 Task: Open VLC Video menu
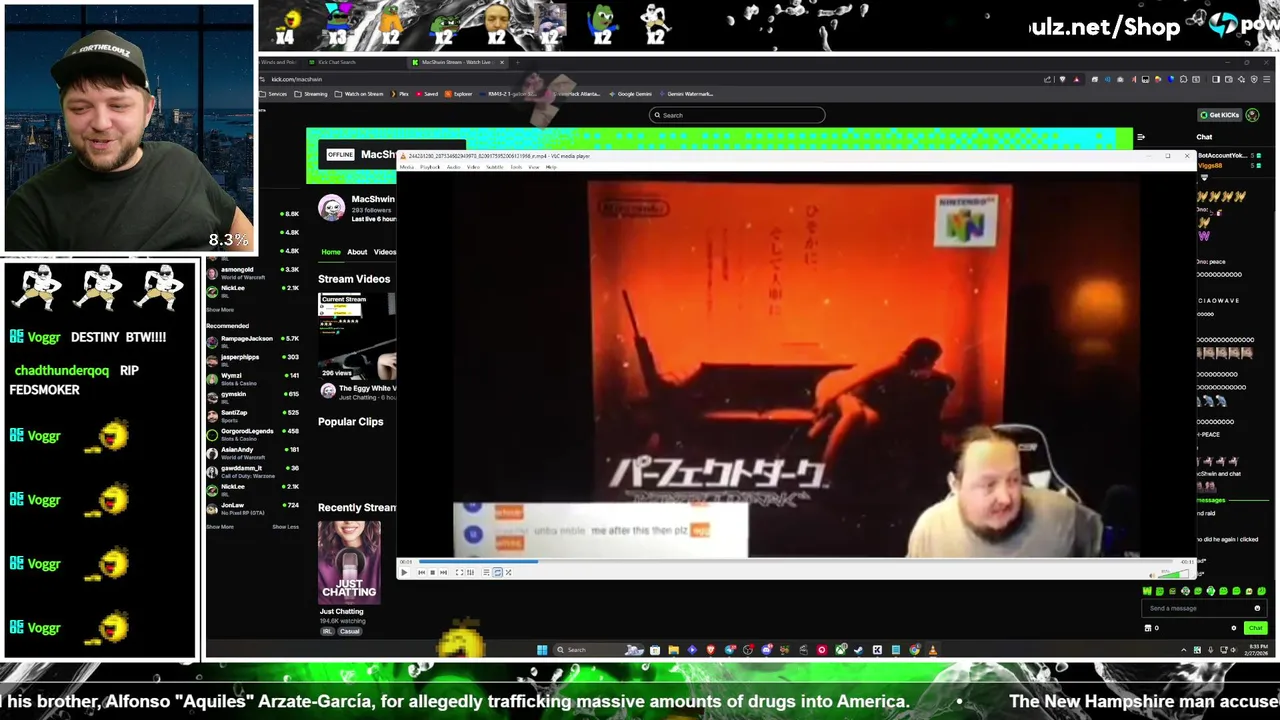click(x=473, y=167)
